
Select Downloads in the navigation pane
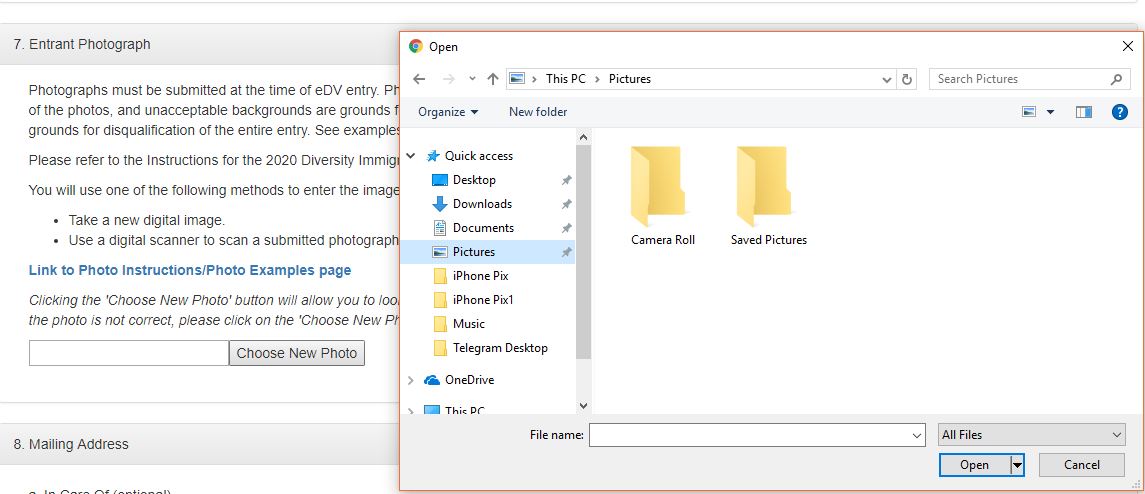(482, 204)
